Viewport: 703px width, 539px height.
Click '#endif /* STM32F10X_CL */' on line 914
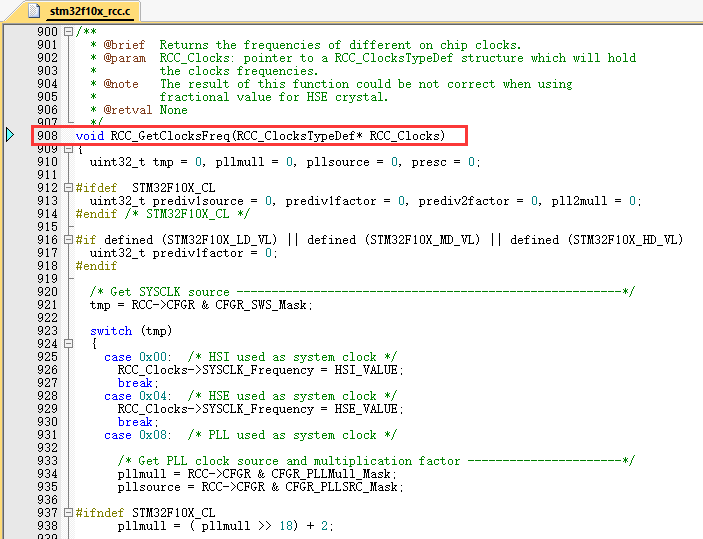click(163, 214)
